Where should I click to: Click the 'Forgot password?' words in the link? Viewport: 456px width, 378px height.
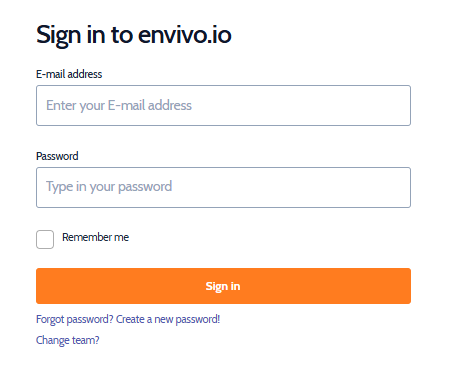75,319
